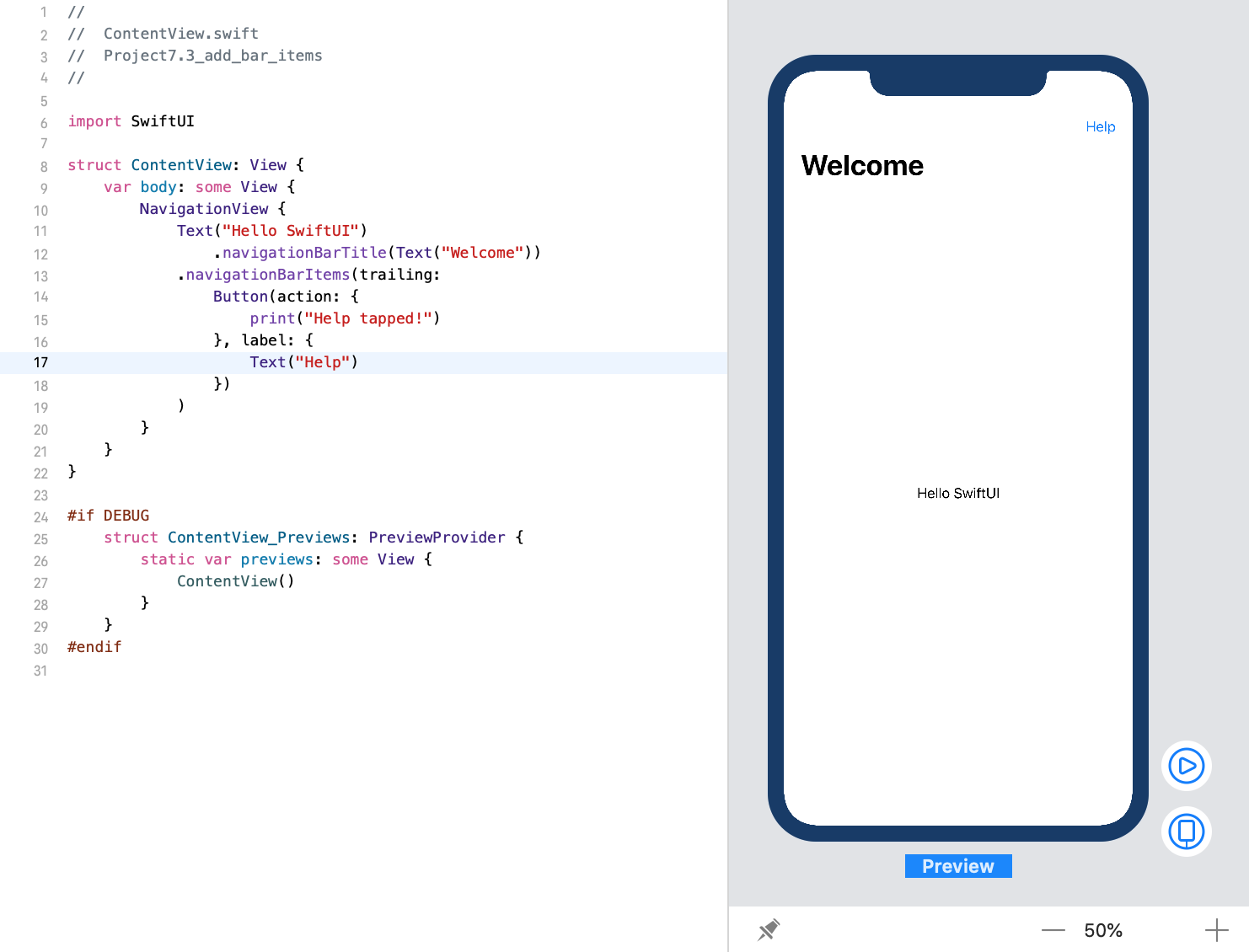Screen dimensions: 1249x952
Task: Tap the Help button in the phone preview
Action: coord(1100,126)
